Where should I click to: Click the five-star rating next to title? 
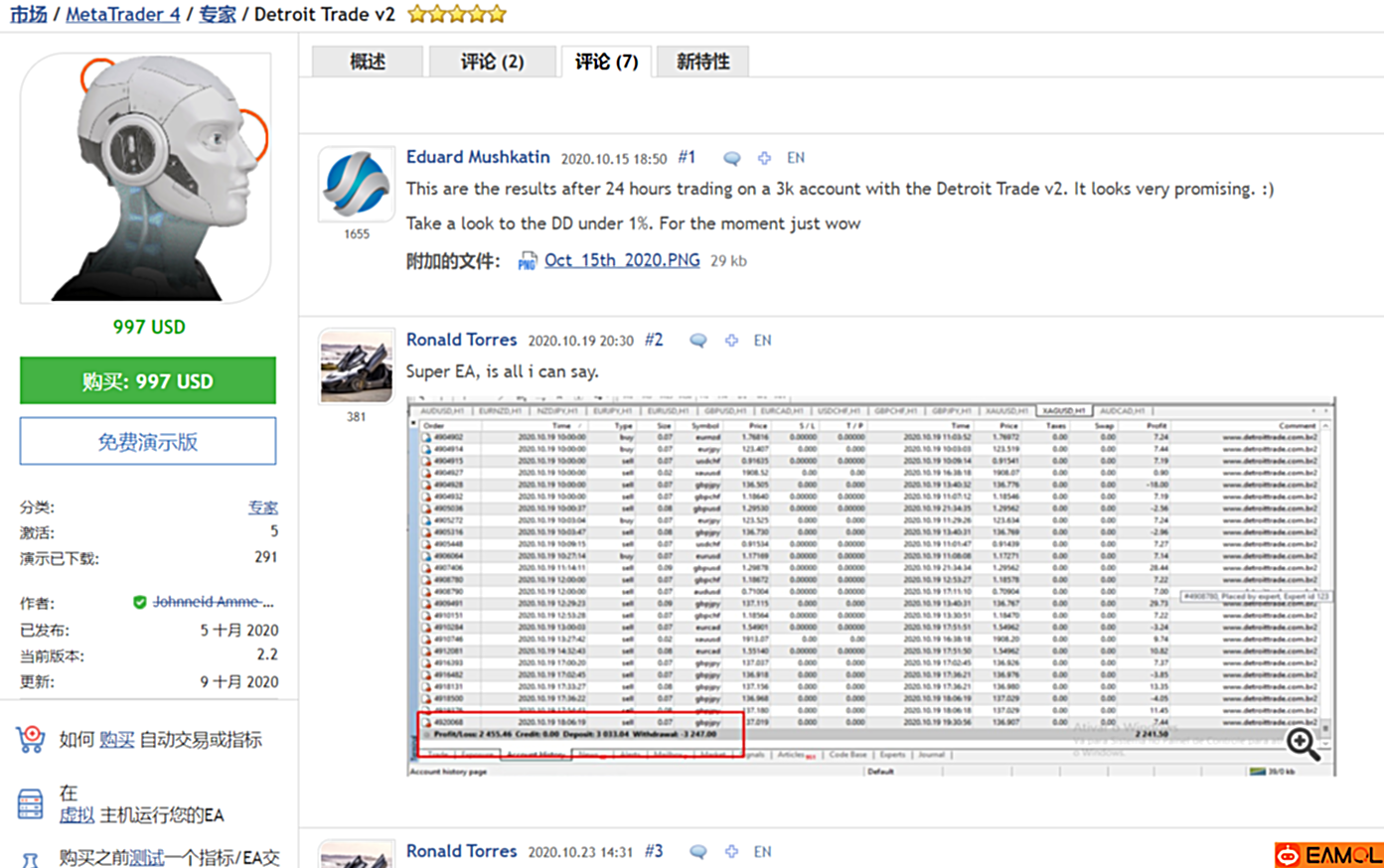[x=456, y=14]
